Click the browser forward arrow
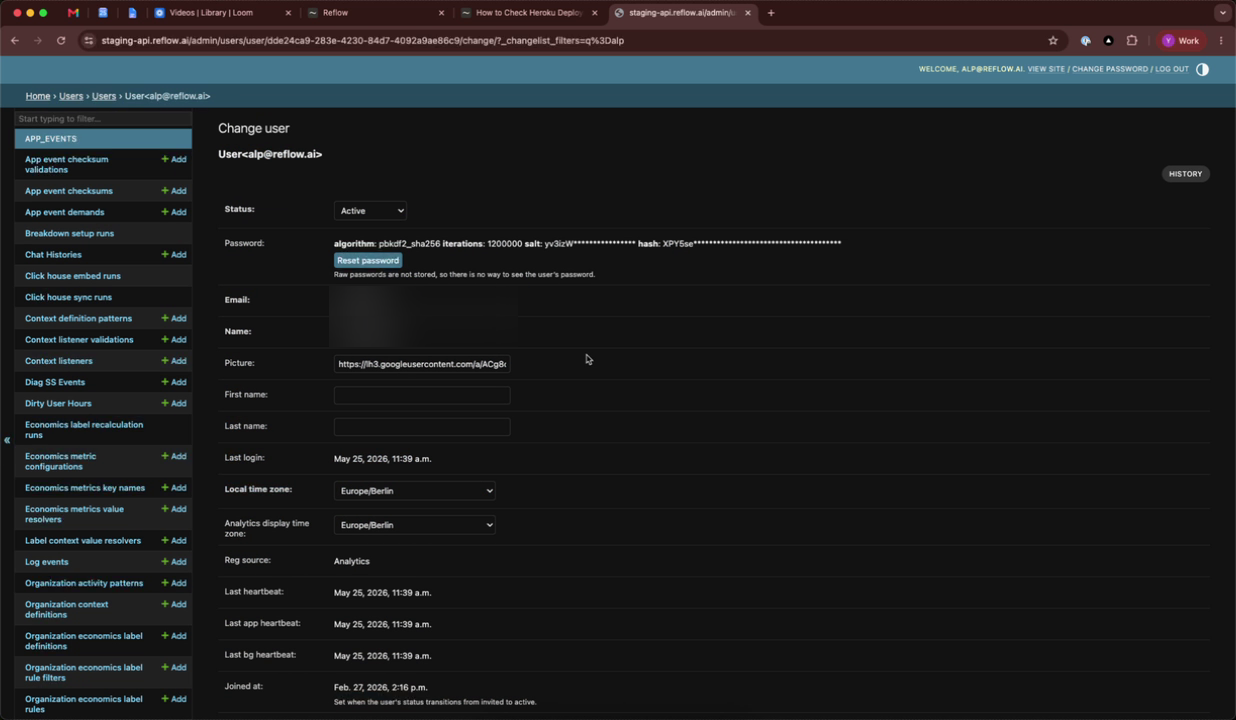The width and height of the screenshot is (1236, 720). (x=38, y=41)
